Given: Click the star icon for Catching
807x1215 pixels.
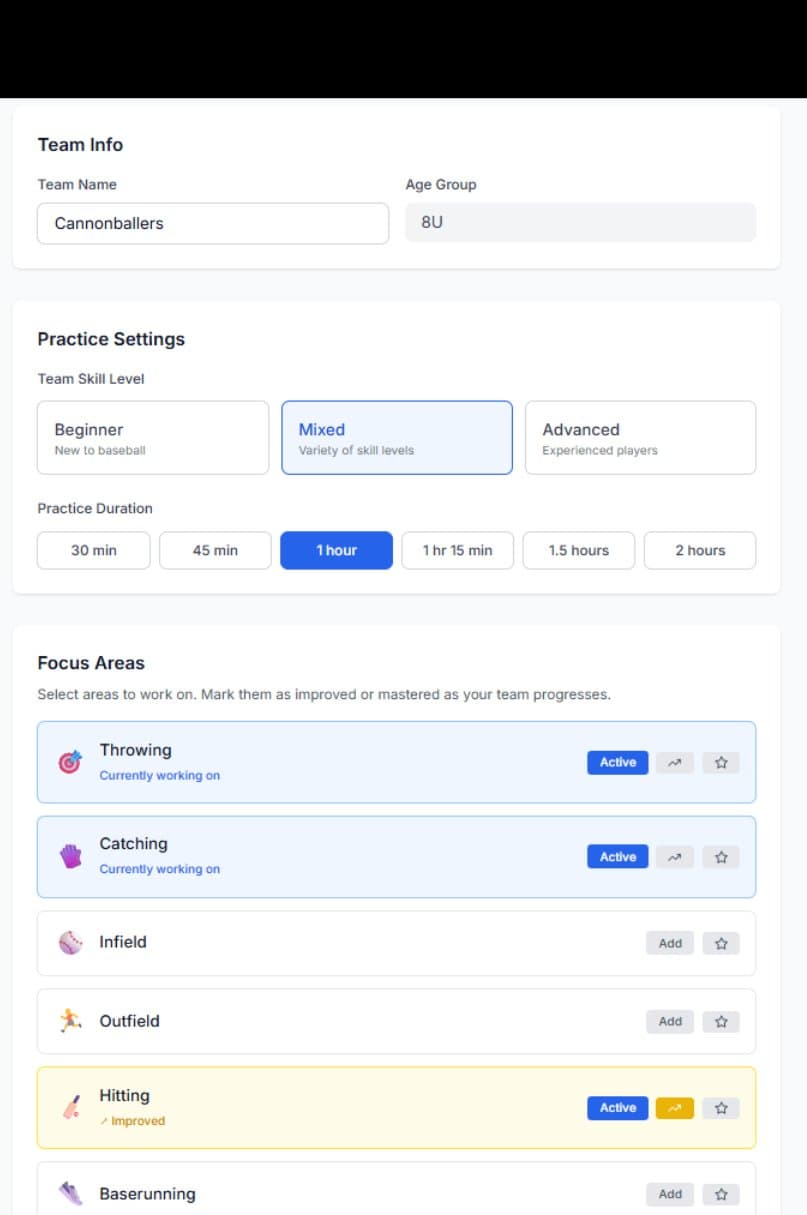Looking at the screenshot, I should pyautogui.click(x=721, y=857).
